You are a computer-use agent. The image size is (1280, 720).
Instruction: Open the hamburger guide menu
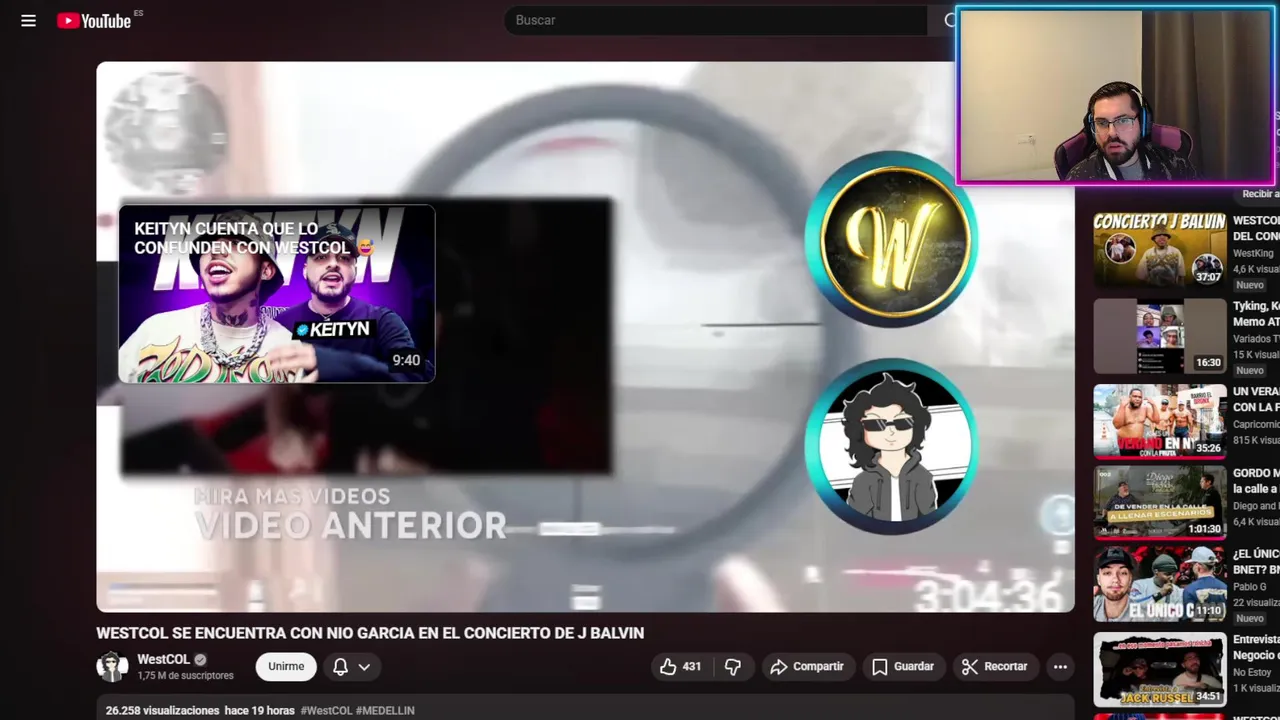[28, 20]
